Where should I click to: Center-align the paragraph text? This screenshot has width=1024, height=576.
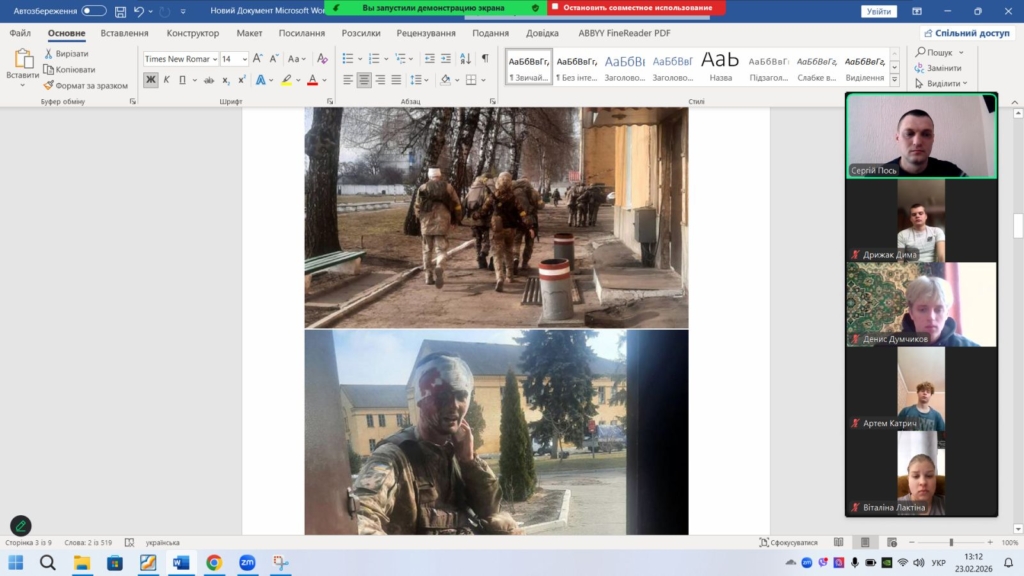point(364,80)
